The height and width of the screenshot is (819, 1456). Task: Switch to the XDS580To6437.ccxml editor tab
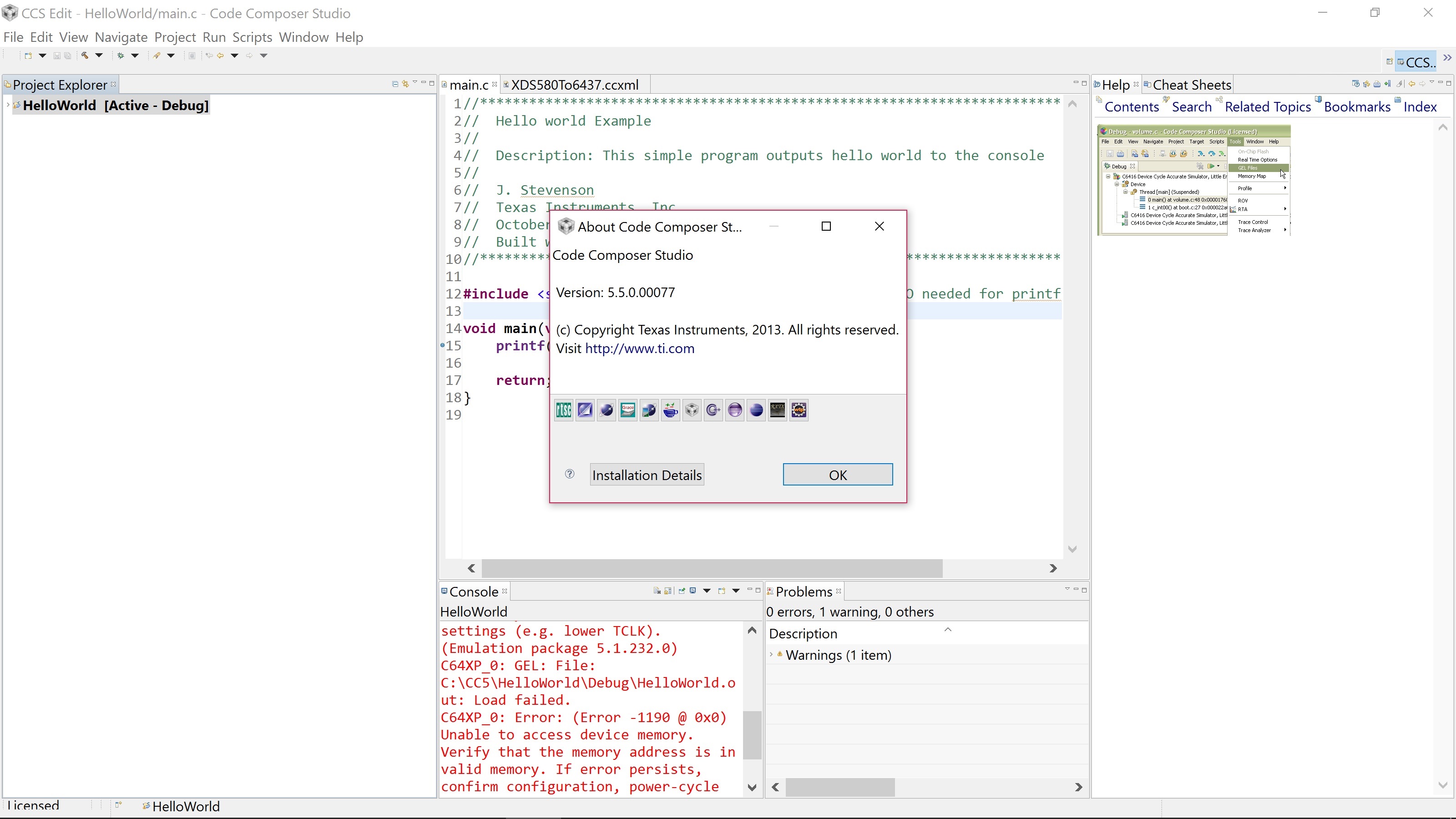[575, 85]
